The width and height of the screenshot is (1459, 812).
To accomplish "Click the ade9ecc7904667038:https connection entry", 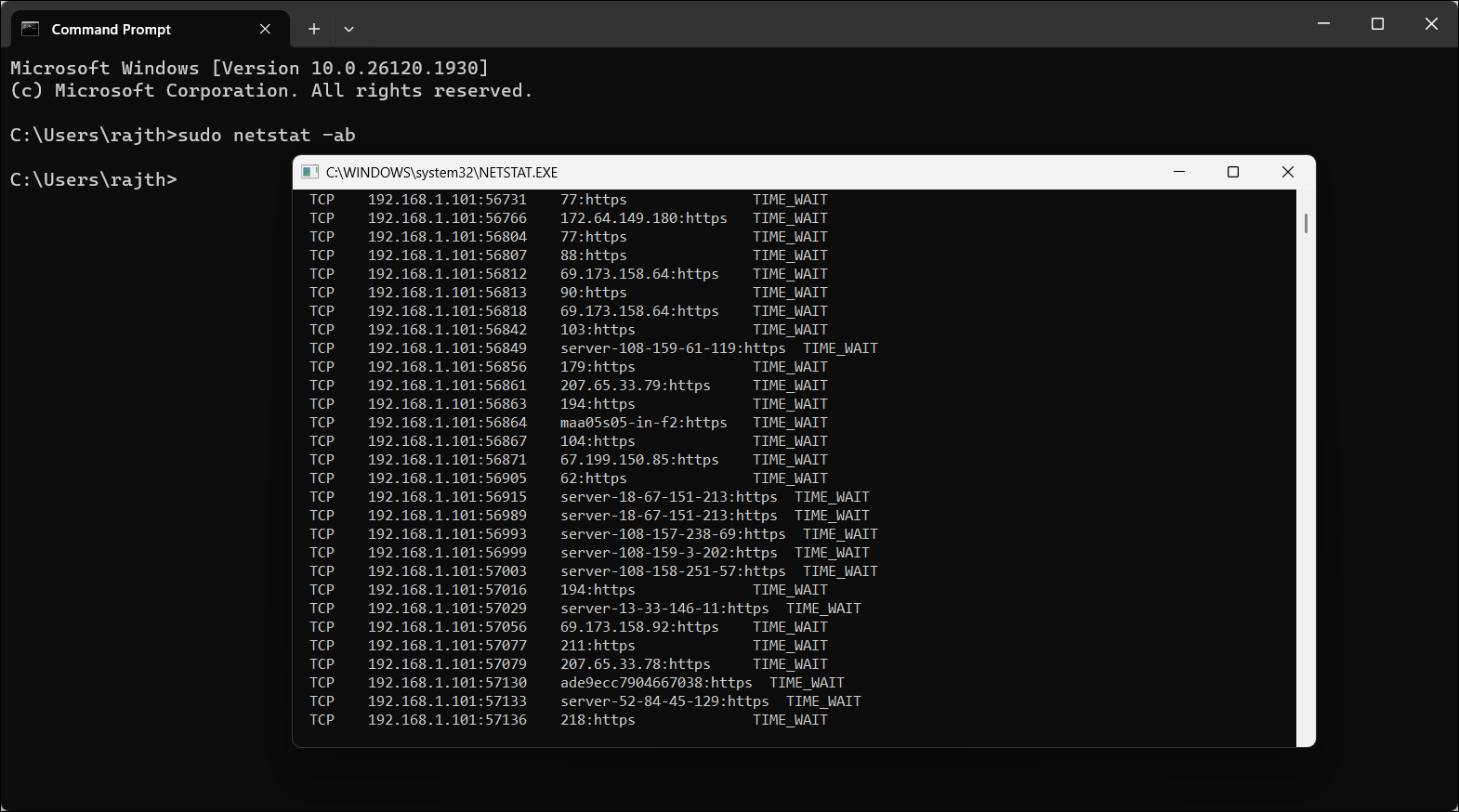I will [655, 683].
